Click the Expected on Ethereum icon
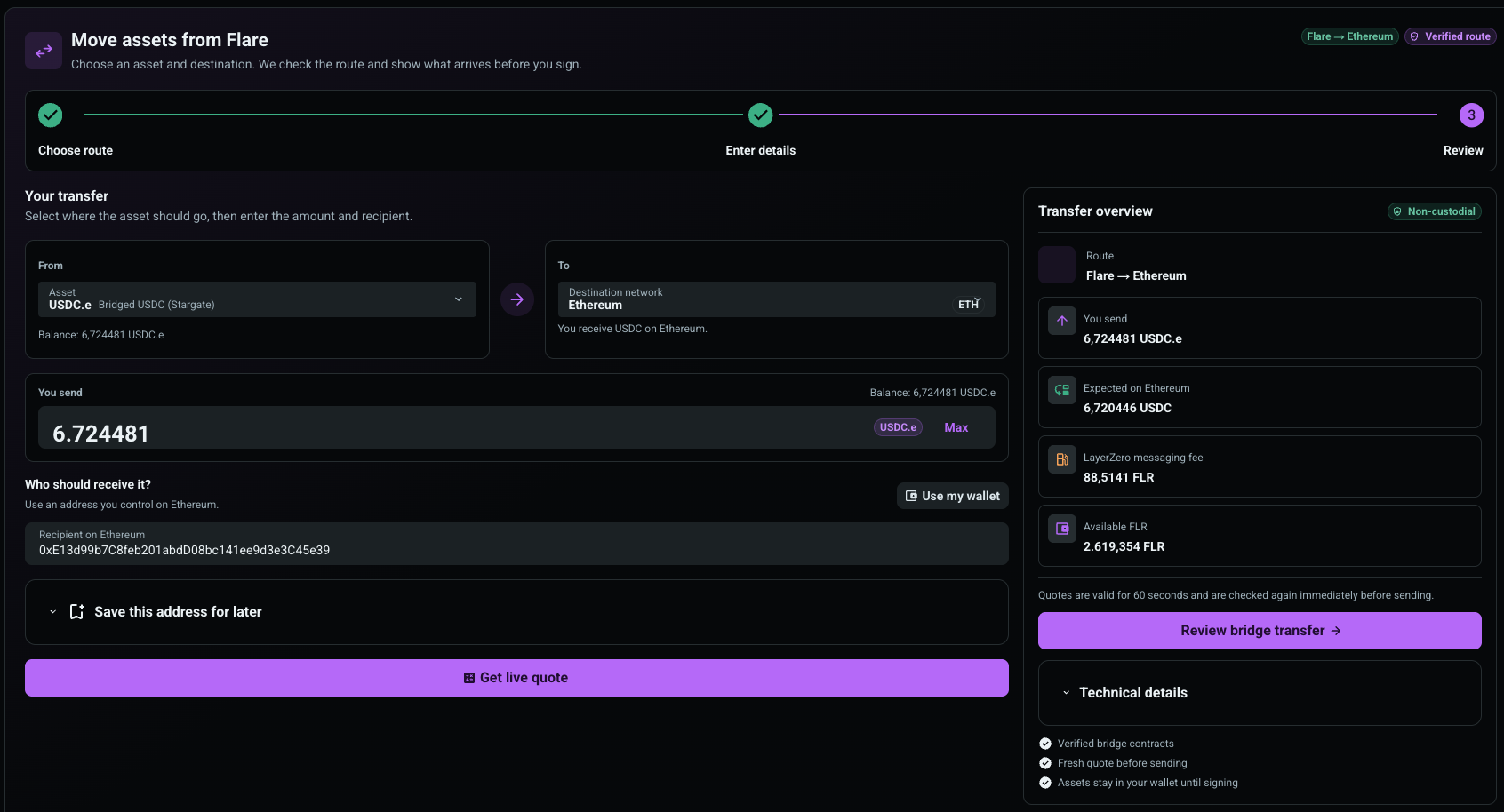The width and height of the screenshot is (1504, 812). [x=1062, y=390]
